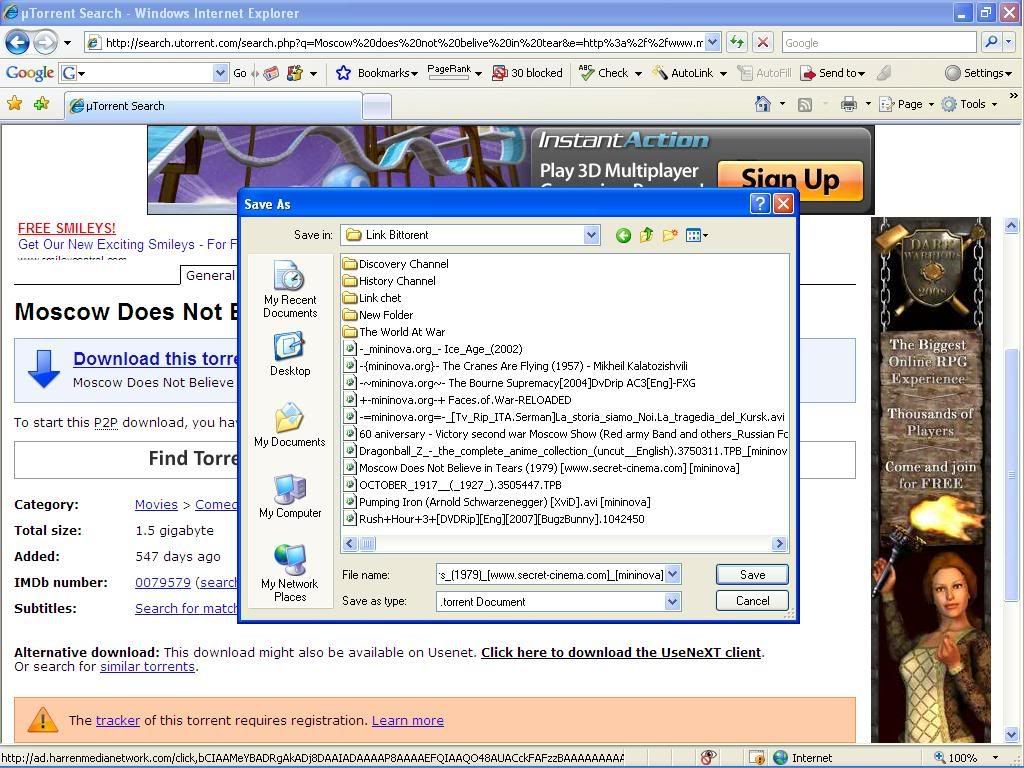Select the µTorrent Search browser tab
1024x768 pixels.
[210, 106]
